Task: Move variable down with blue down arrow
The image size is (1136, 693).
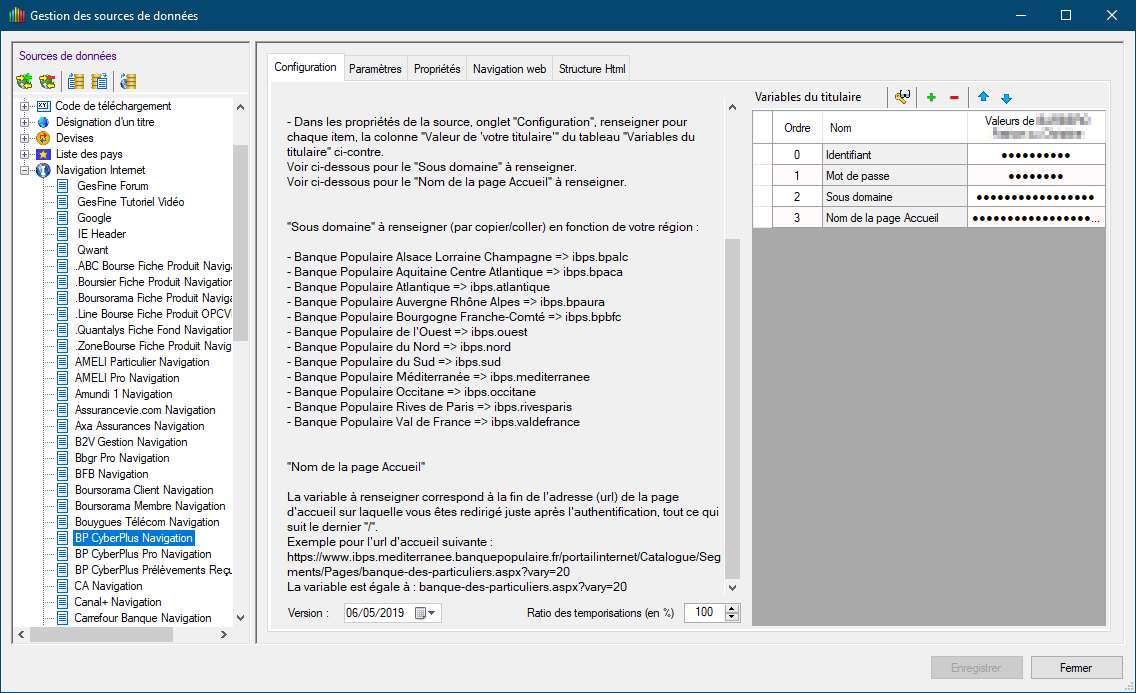Action: (1006, 97)
